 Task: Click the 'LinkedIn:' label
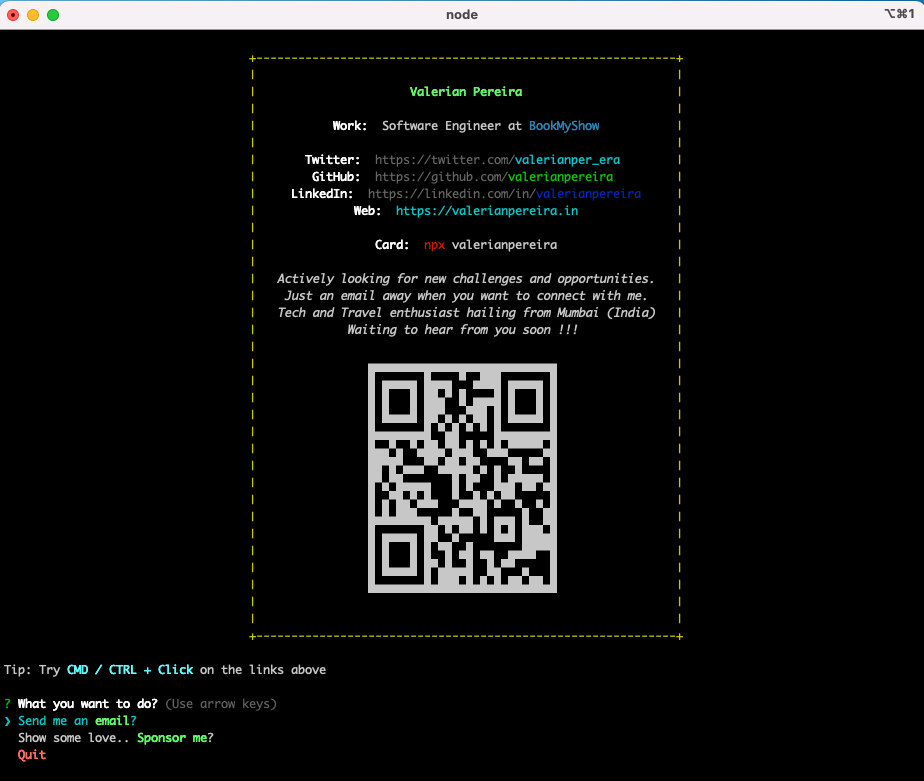point(322,194)
